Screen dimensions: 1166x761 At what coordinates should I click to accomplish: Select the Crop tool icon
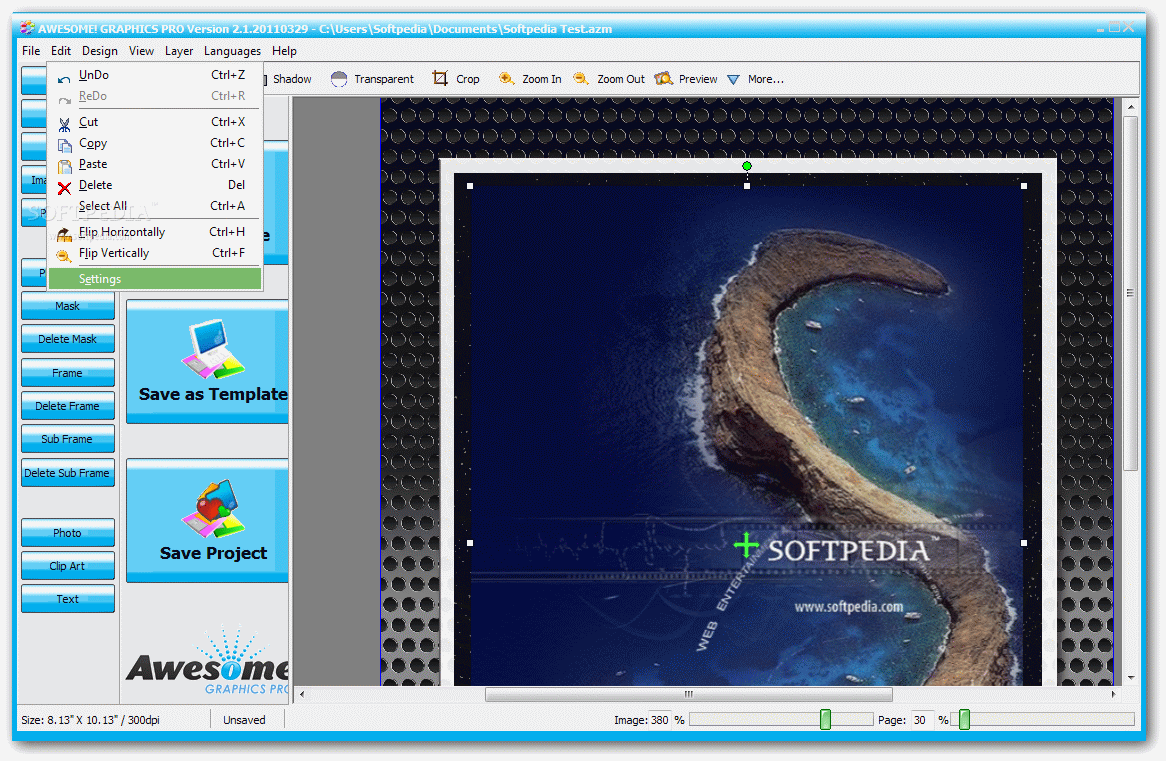point(440,79)
